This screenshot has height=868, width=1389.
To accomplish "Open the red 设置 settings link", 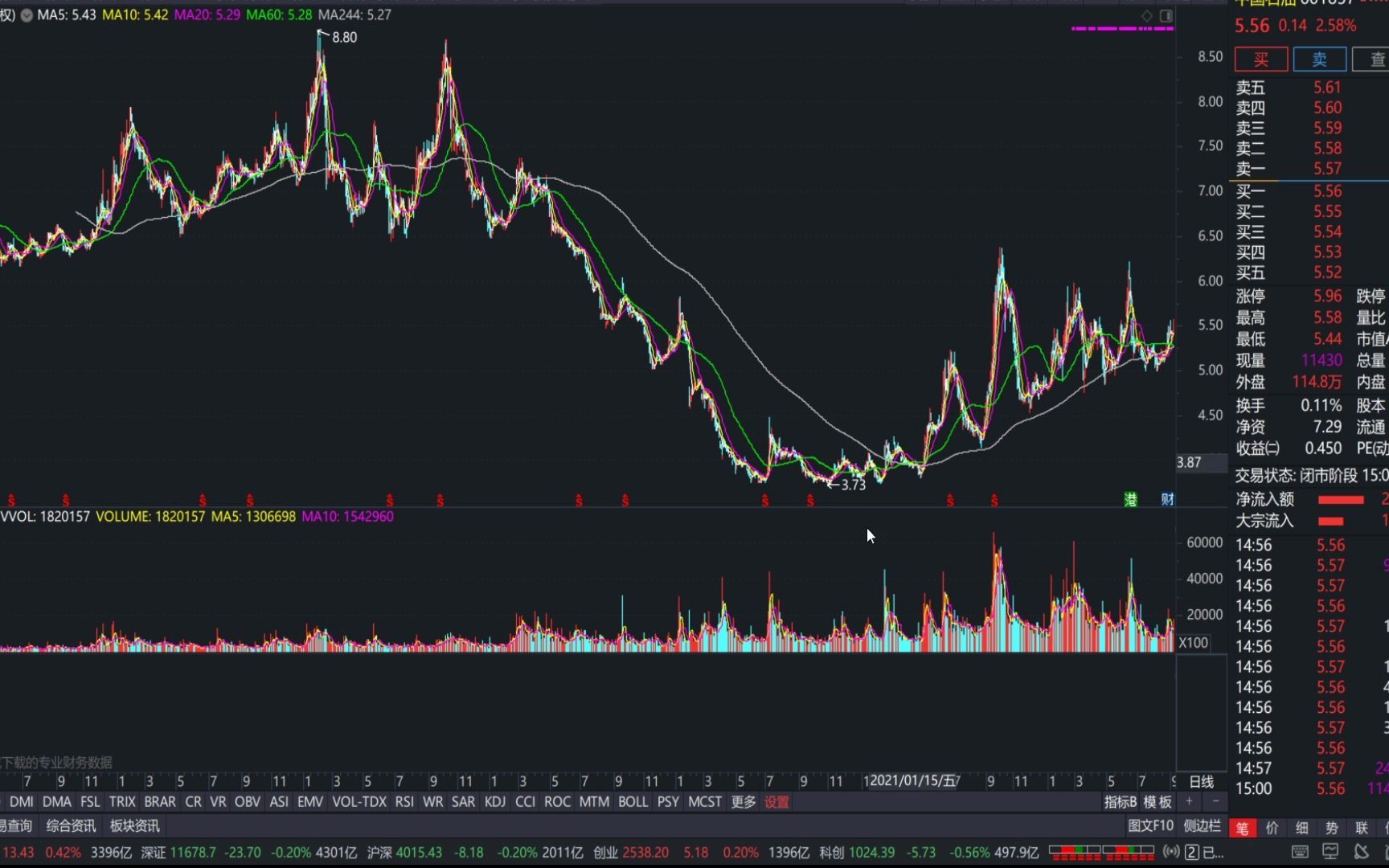I will (x=776, y=802).
